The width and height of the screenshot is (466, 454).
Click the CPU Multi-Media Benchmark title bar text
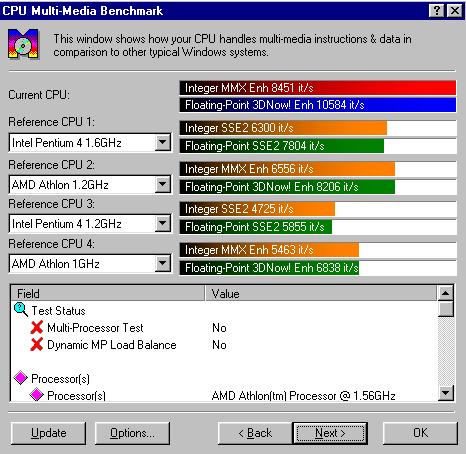click(x=83, y=11)
